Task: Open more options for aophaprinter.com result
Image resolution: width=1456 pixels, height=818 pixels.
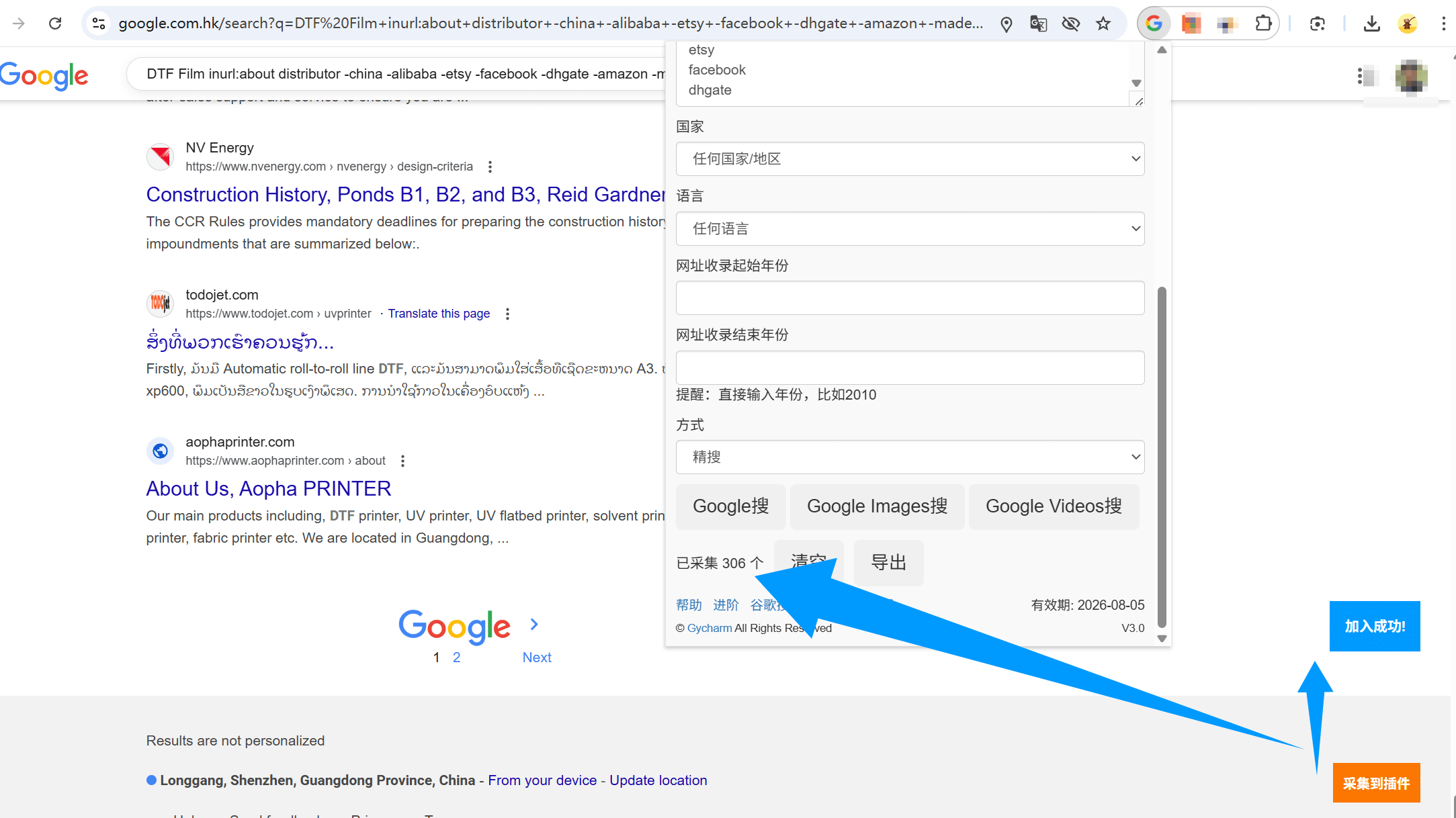Action: click(x=402, y=461)
